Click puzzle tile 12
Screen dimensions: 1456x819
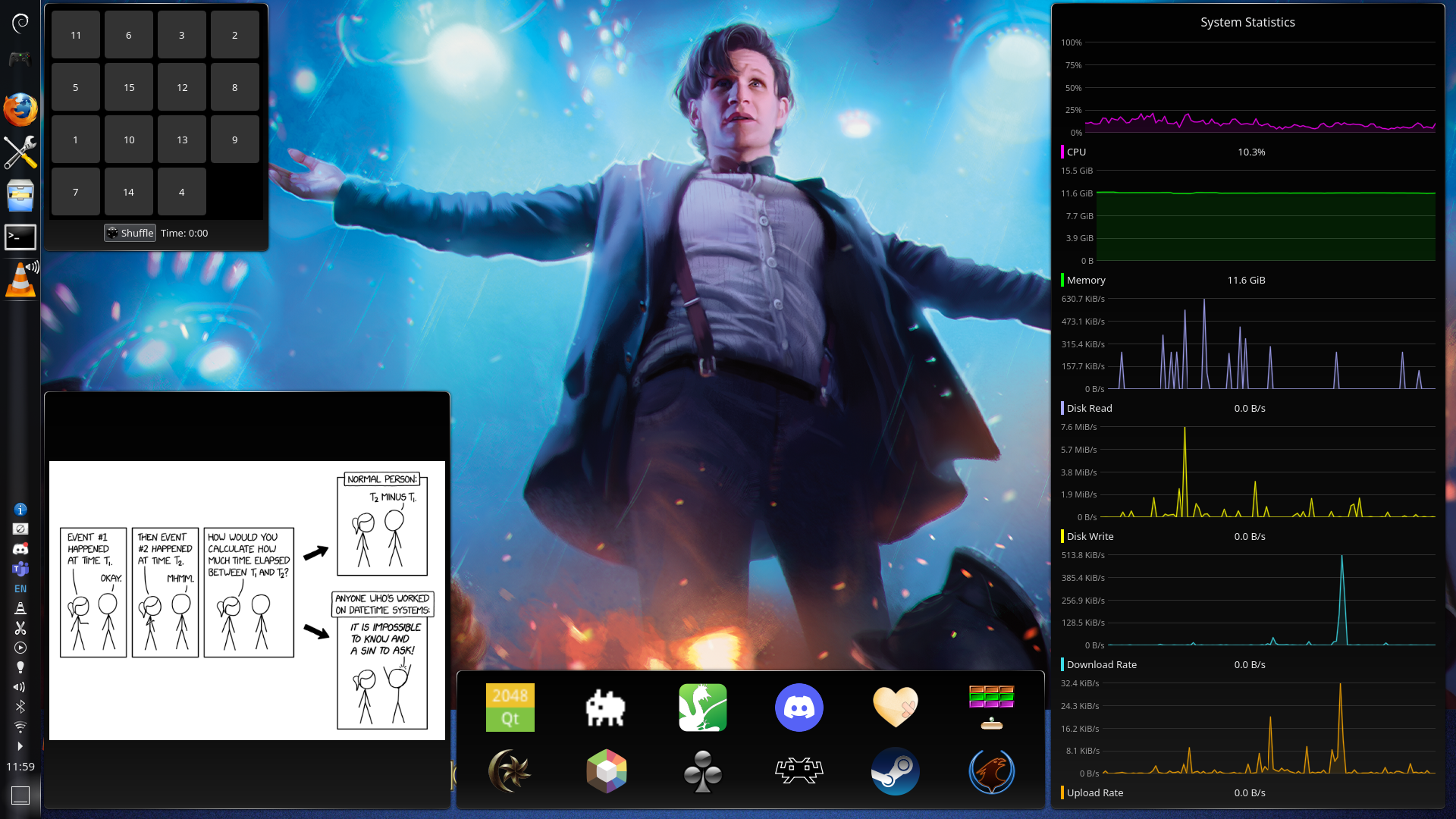pyautogui.click(x=182, y=87)
